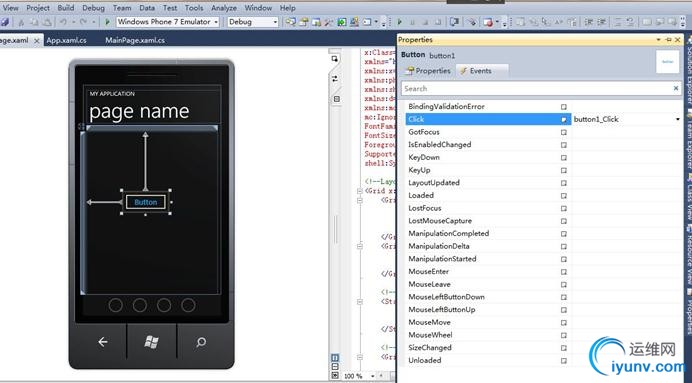Clear the Properties search box with X
This screenshot has width=692, height=383.
click(676, 88)
